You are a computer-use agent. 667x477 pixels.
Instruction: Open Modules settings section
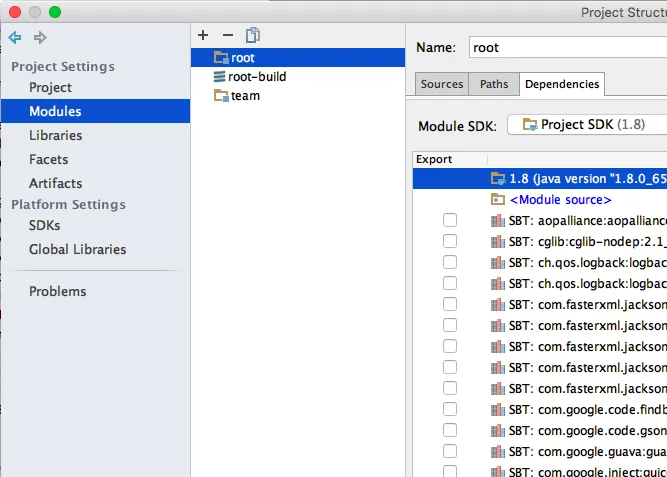pyautogui.click(x=95, y=111)
